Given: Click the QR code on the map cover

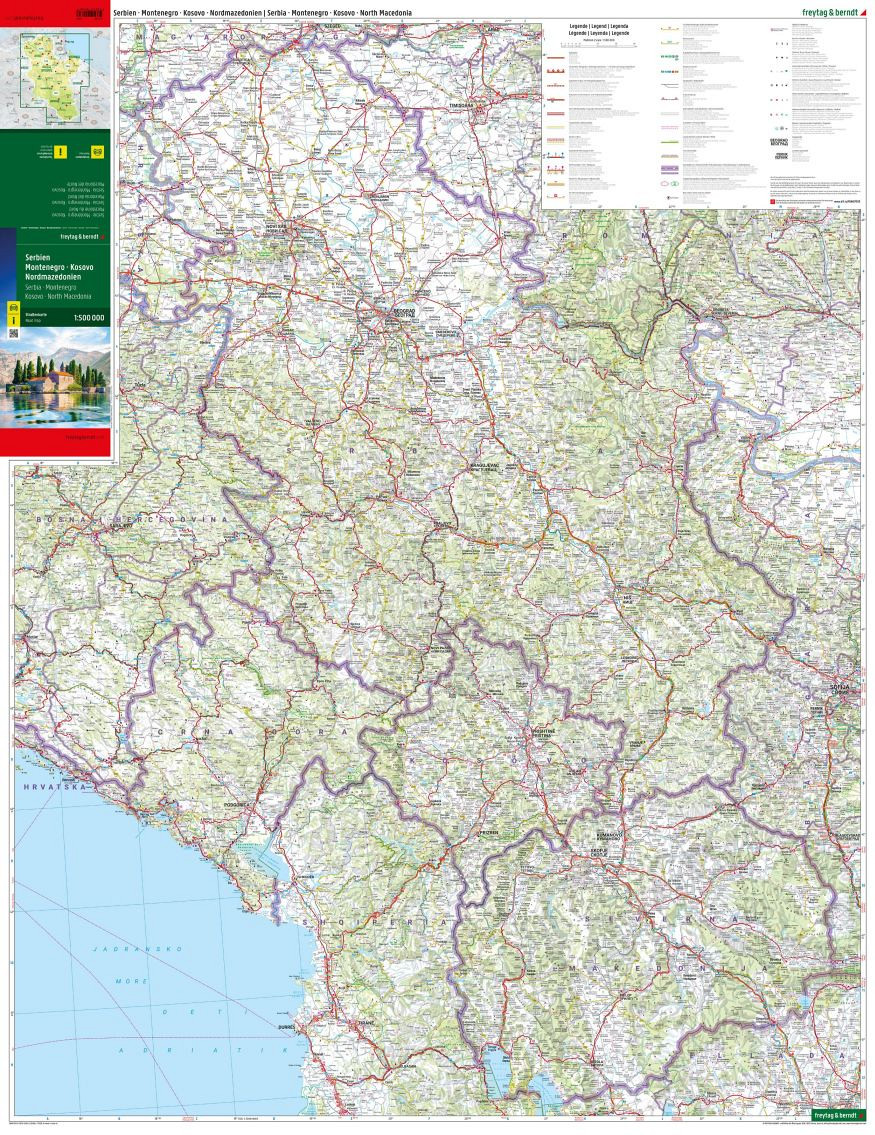Looking at the screenshot, I should click(x=14, y=332).
